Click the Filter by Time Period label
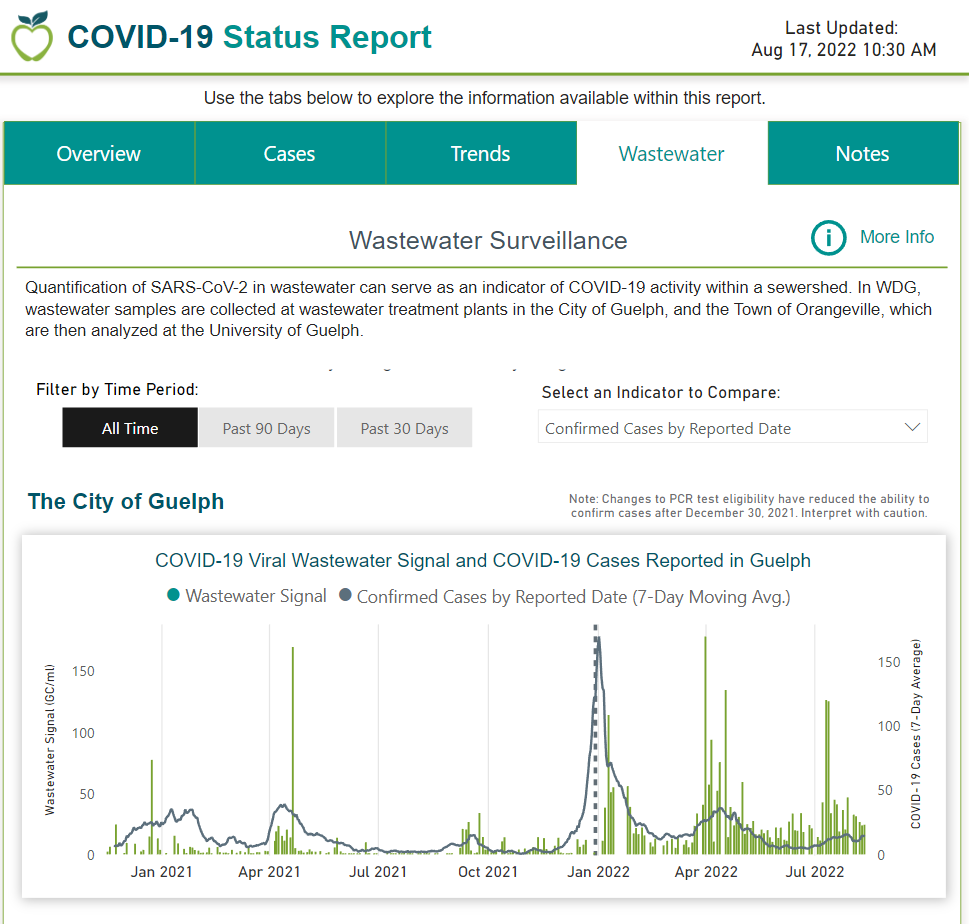Viewport: 969px width, 924px height. point(117,389)
